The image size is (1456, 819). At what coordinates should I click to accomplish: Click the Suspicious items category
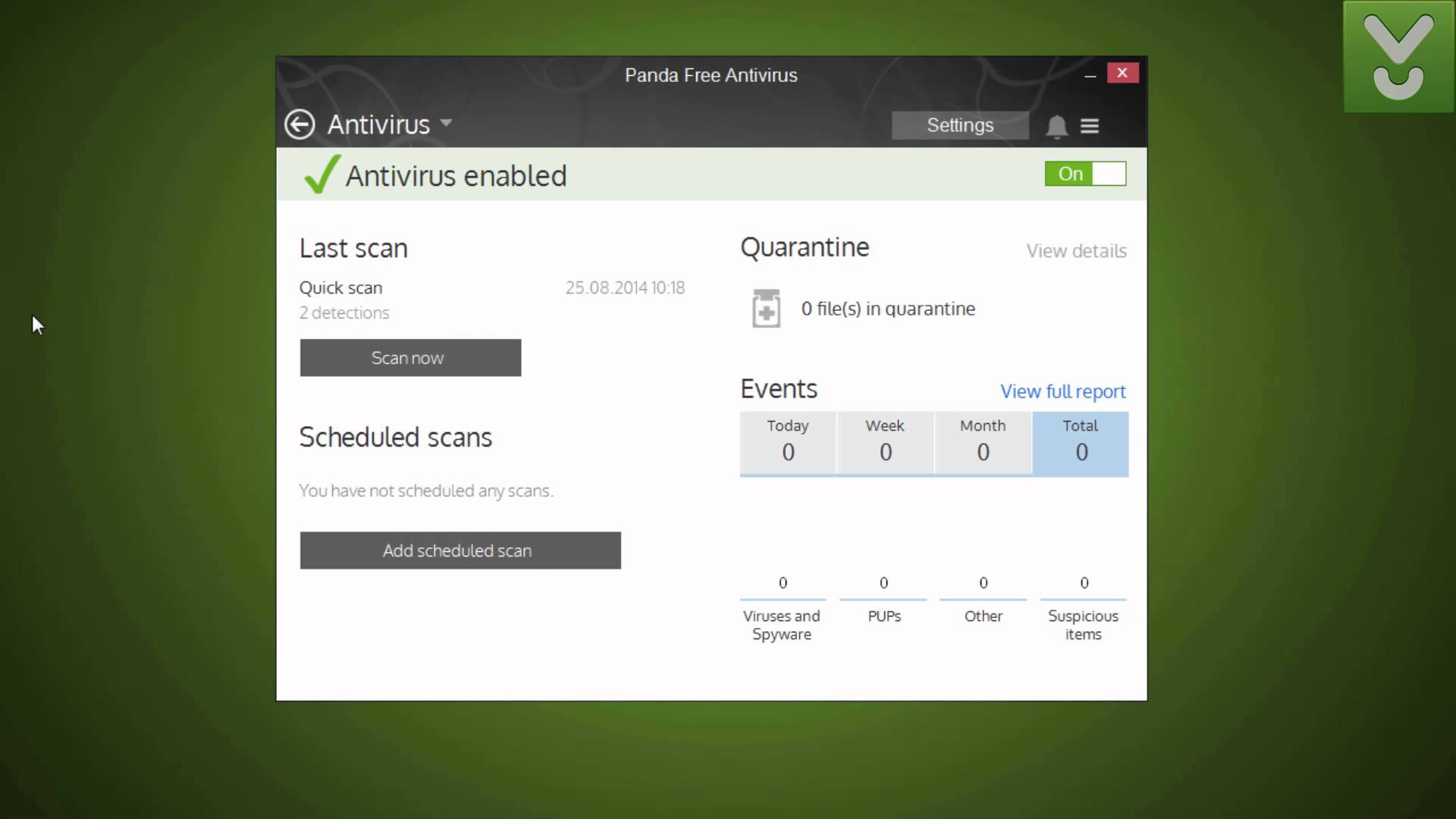point(1083,625)
